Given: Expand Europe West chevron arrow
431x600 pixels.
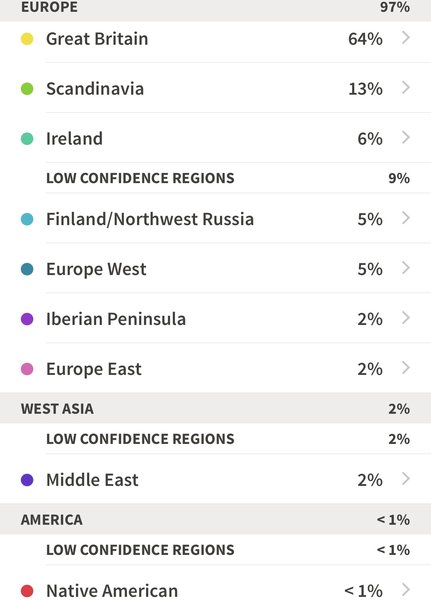Looking at the screenshot, I should [x=406, y=268].
